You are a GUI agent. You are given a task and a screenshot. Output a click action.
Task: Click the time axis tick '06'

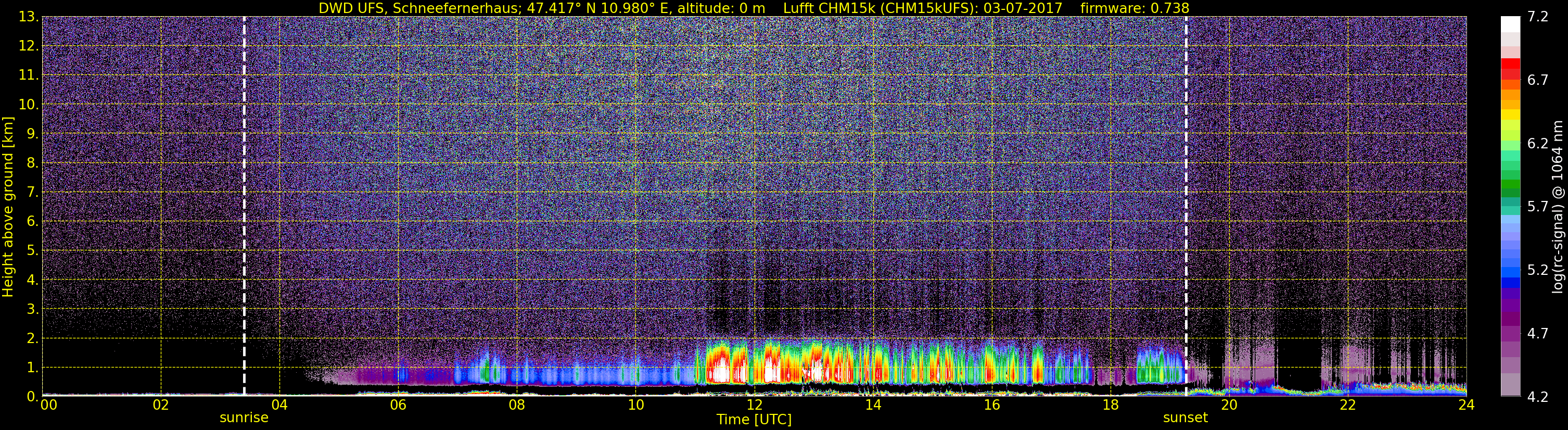tap(398, 404)
